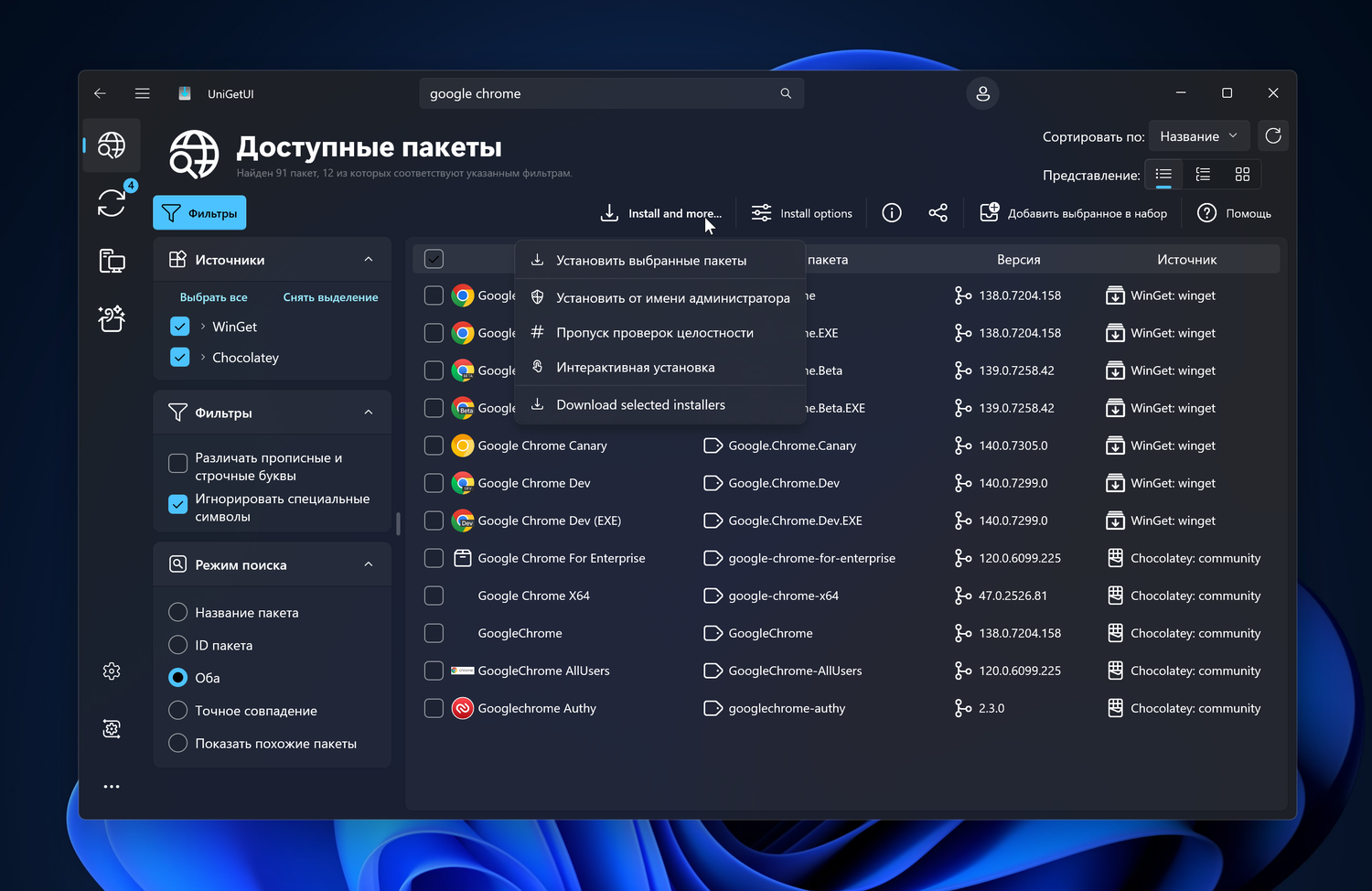
Task: Choose 'Интерактивная установка' menu item
Action: tap(660, 368)
